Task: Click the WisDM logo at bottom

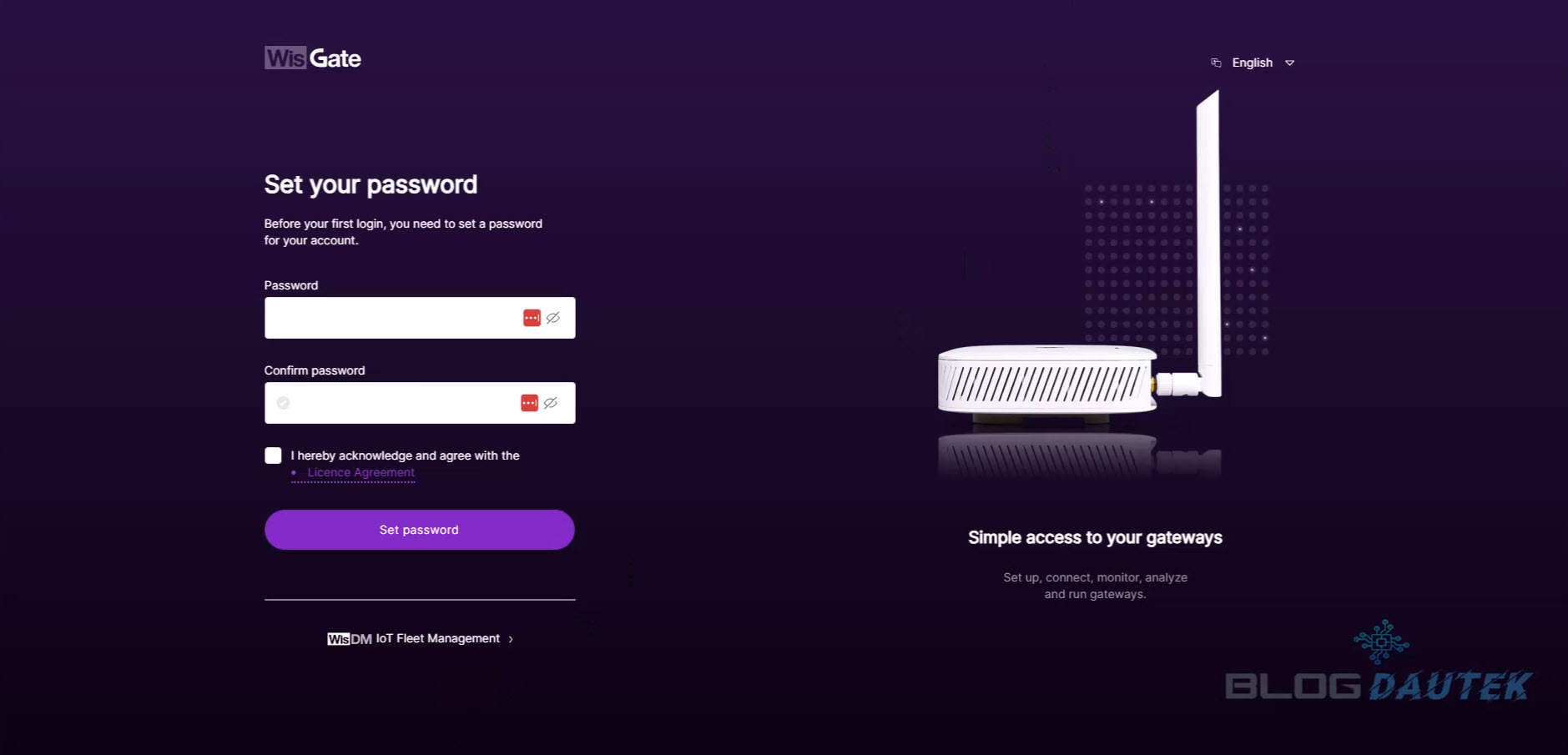Action: click(350, 639)
